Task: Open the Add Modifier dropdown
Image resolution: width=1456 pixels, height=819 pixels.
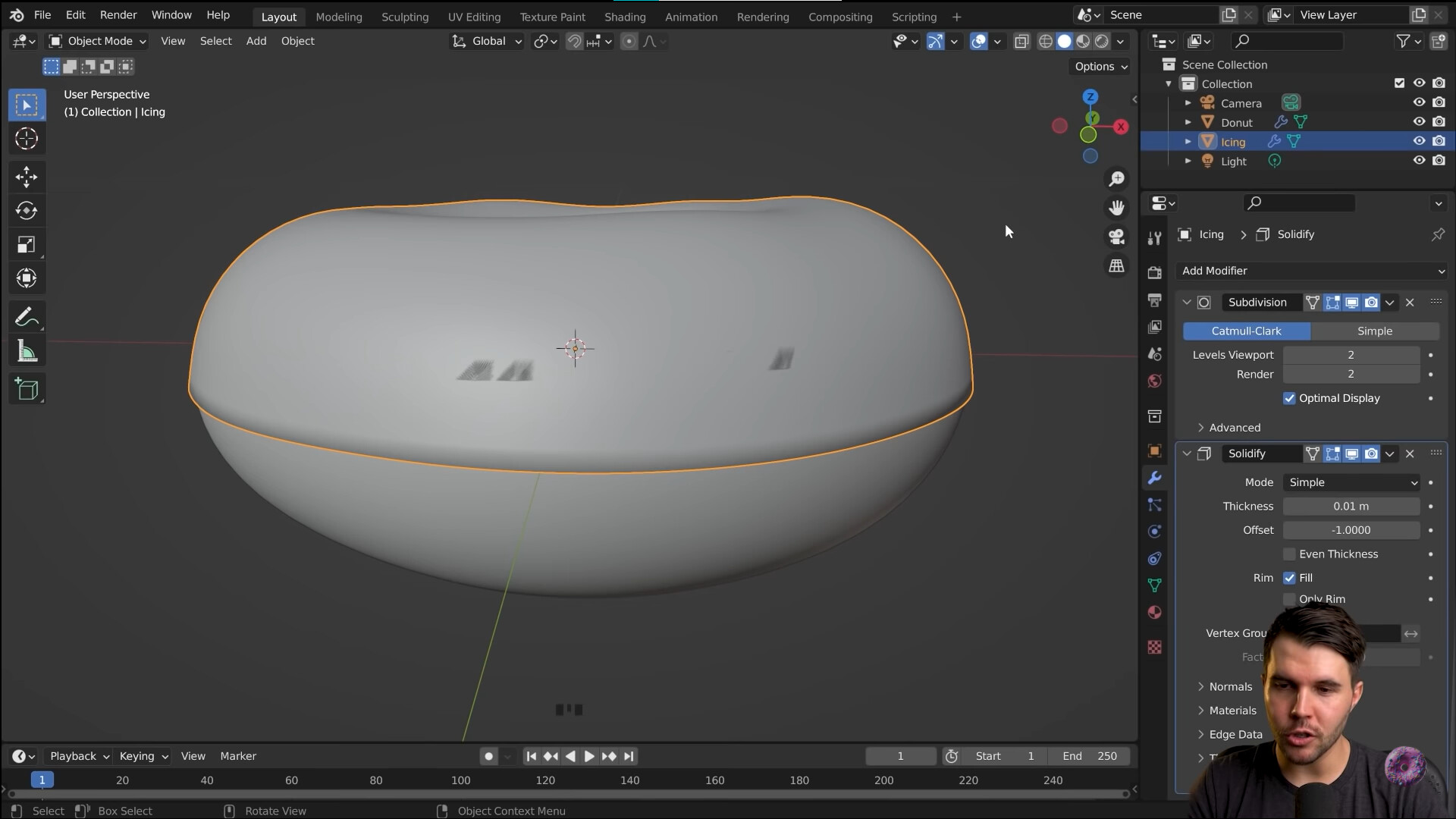Action: tap(1312, 271)
